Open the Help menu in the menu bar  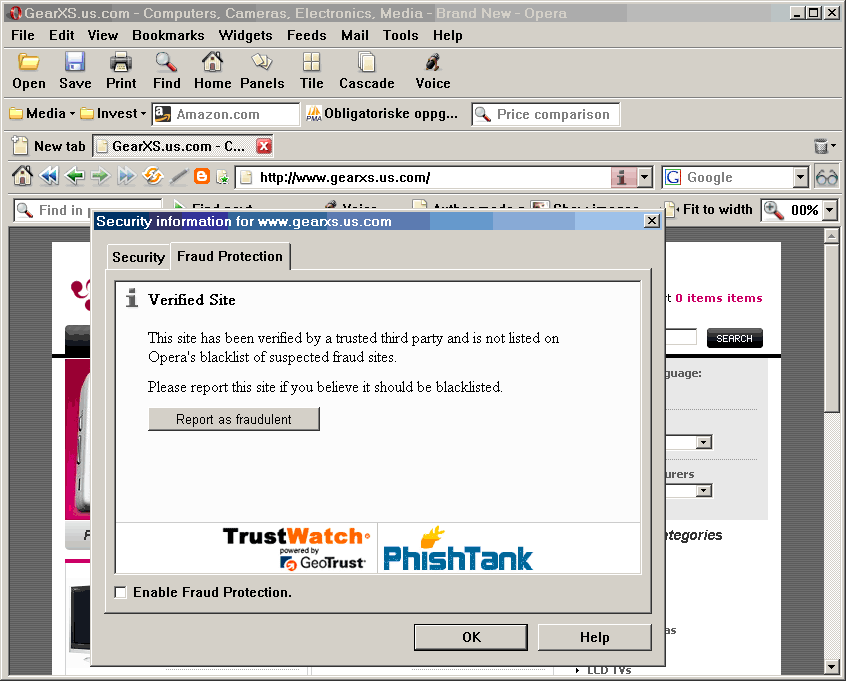tap(447, 36)
